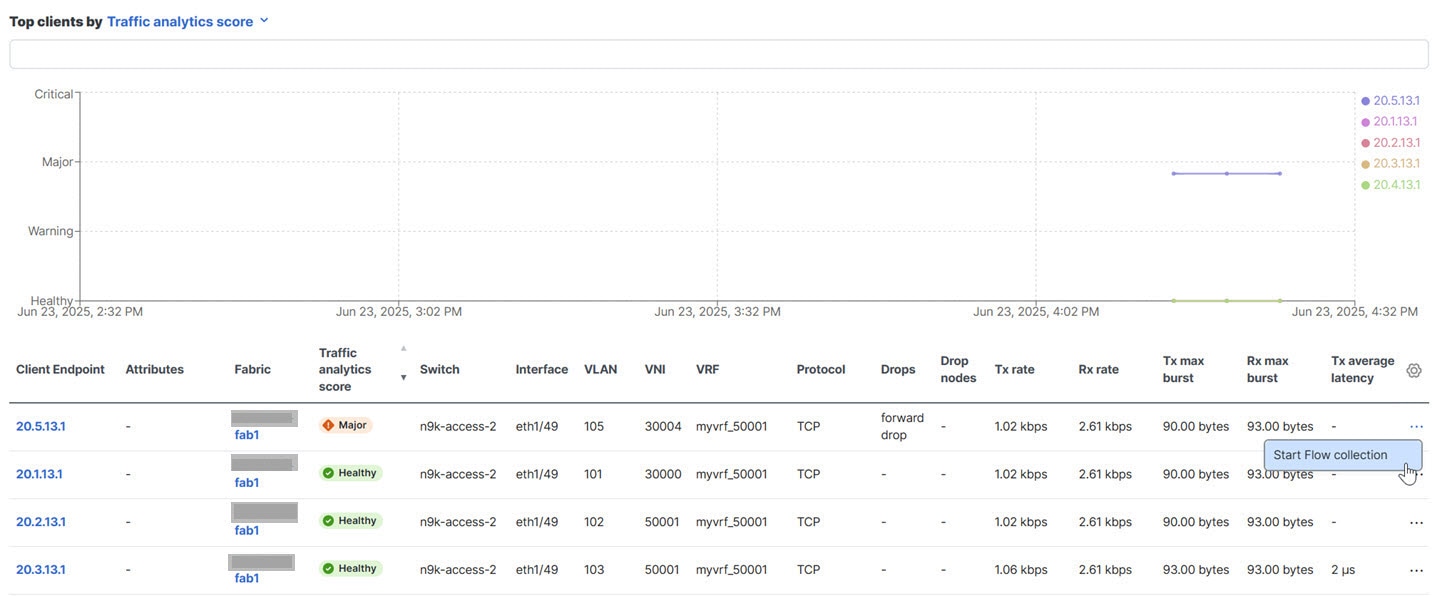Toggle 20.2.13.1 legend entry in chart
The image size is (1447, 596).
tap(1390, 143)
